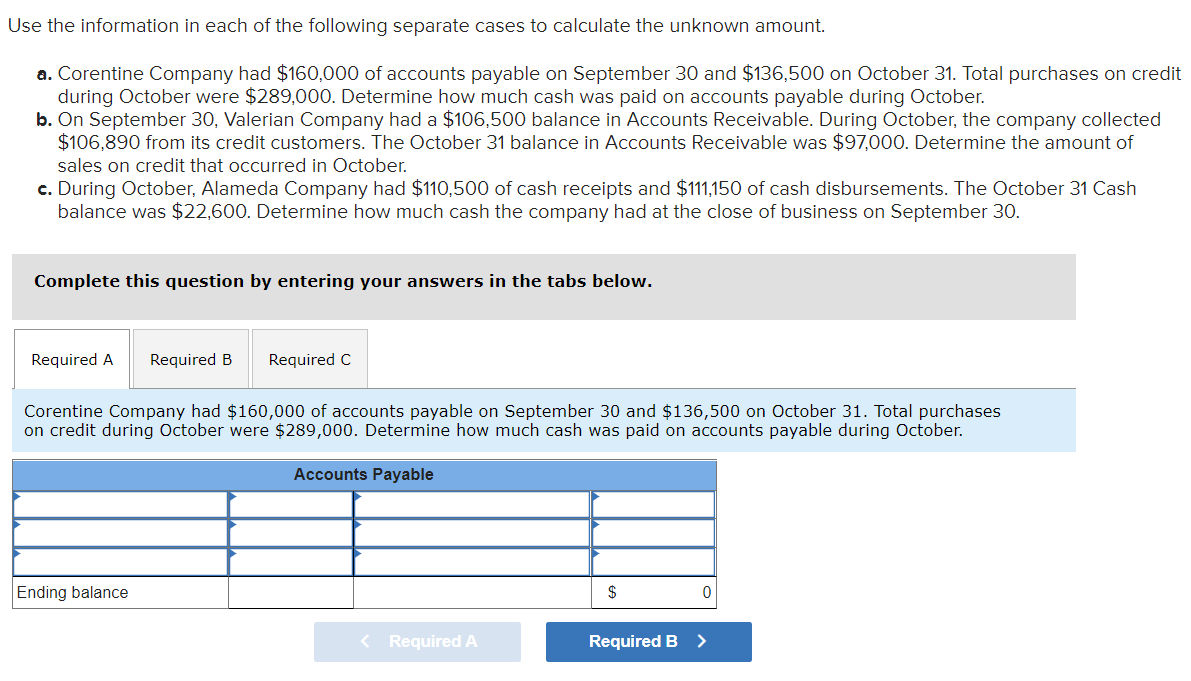This screenshot has width=1191, height=681.
Task: Open the second-row debit description dropdown
Action: click(x=120, y=533)
